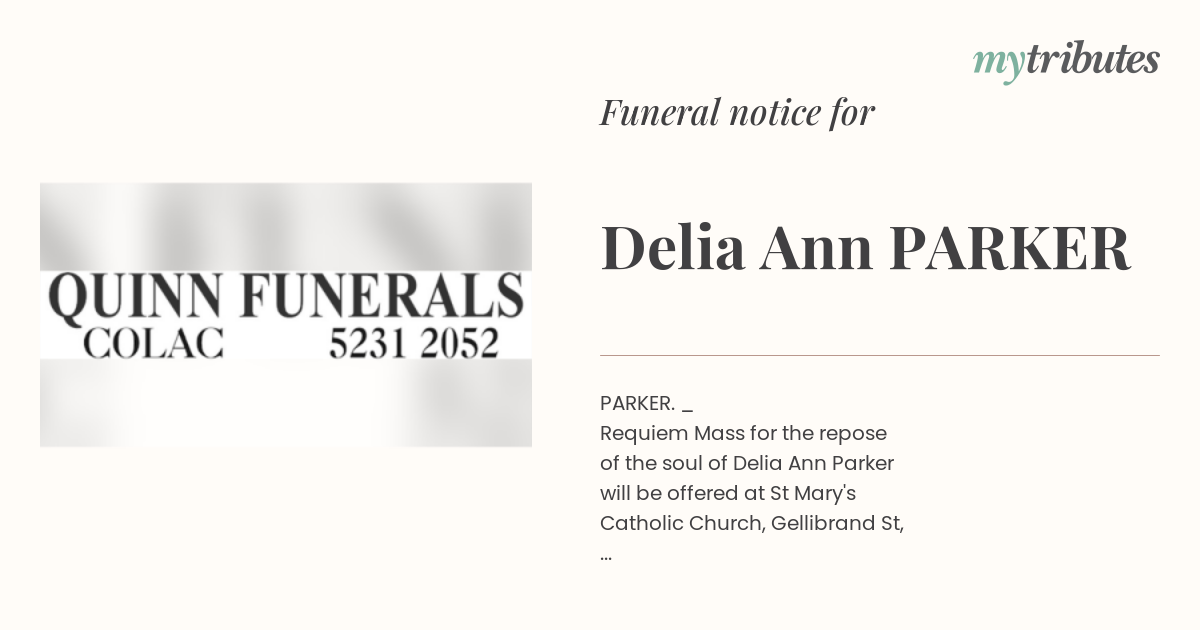Image resolution: width=1200 pixels, height=630 pixels.
Task: Click the "tributes" part of logo
Action: [1092, 59]
